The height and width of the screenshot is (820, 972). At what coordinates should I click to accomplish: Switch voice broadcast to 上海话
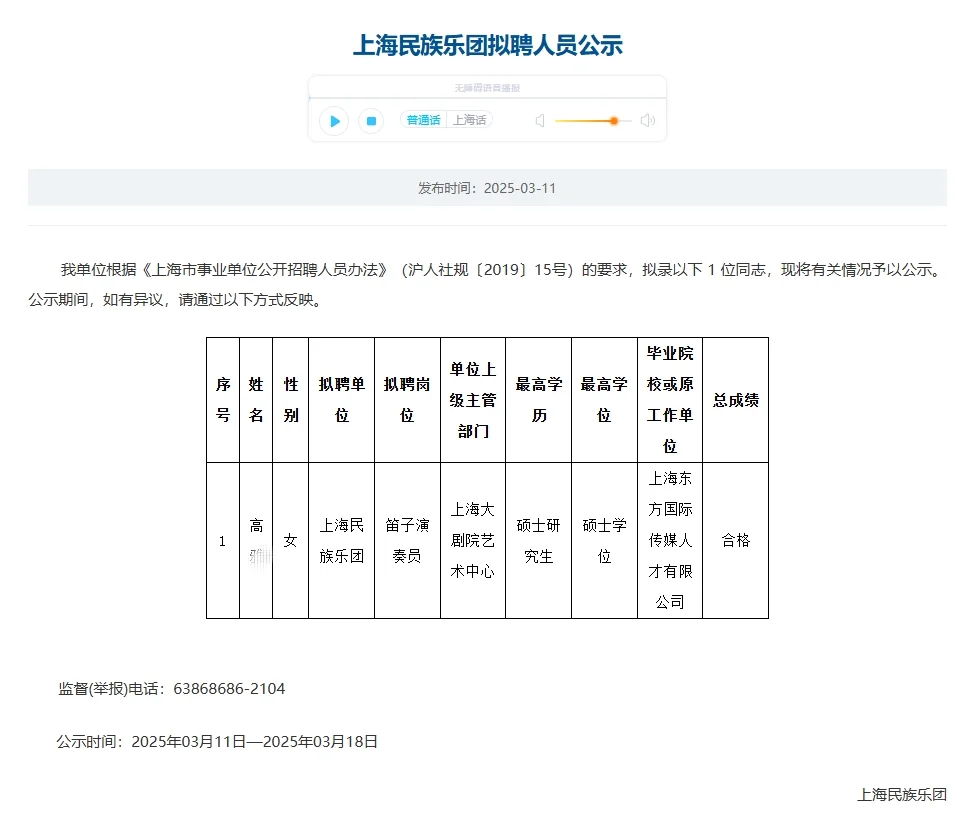coord(470,120)
